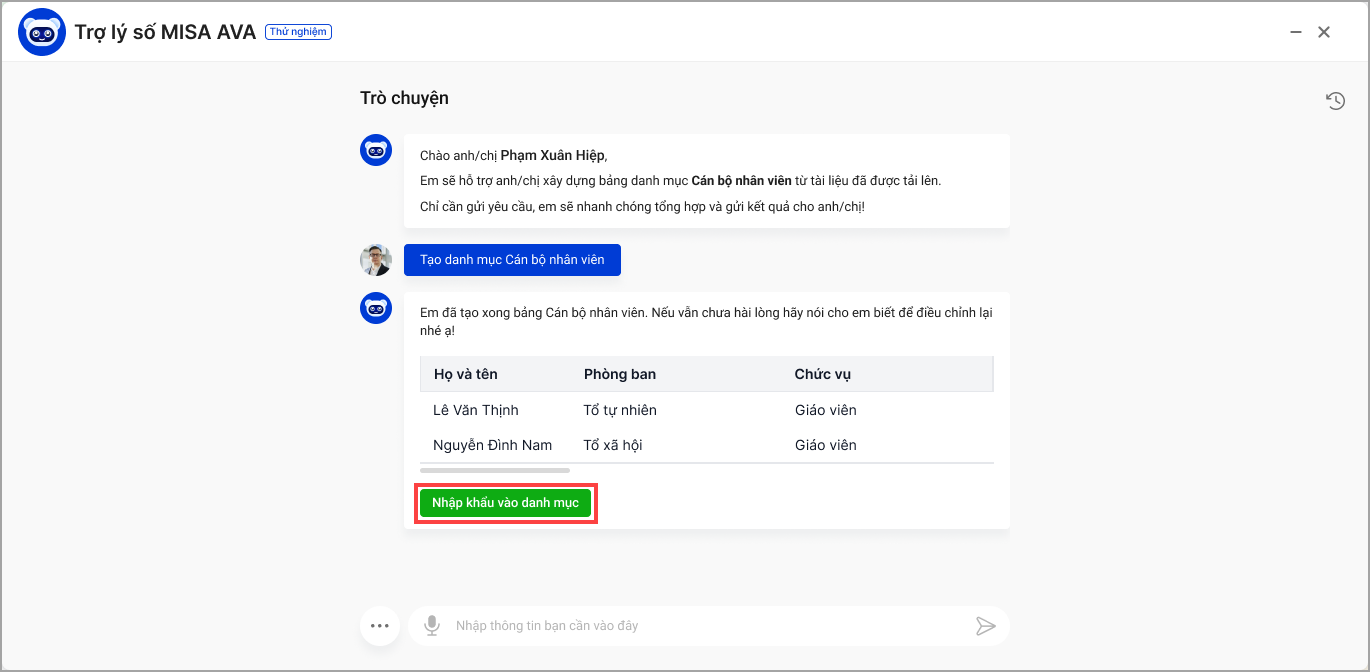
Task: Select the Tổ xã hội table cell
Action: click(613, 445)
